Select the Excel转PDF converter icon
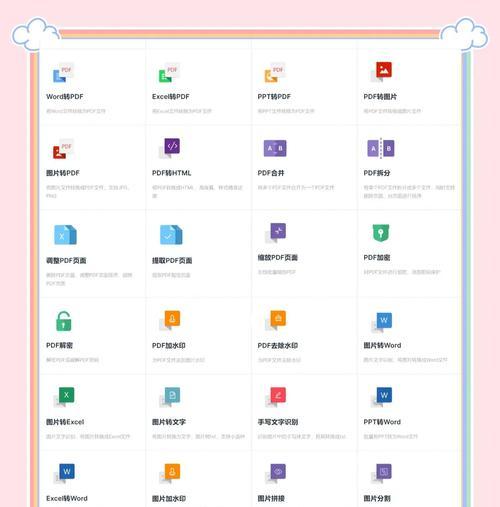The height and width of the screenshot is (507, 500). [x=169, y=73]
